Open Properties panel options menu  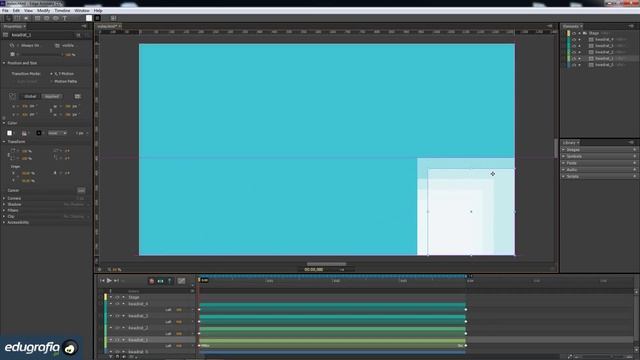coord(84,26)
